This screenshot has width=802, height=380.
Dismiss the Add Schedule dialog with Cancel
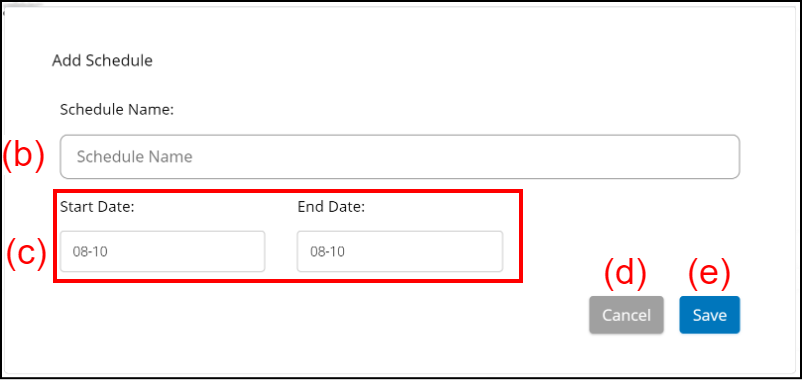[626, 315]
